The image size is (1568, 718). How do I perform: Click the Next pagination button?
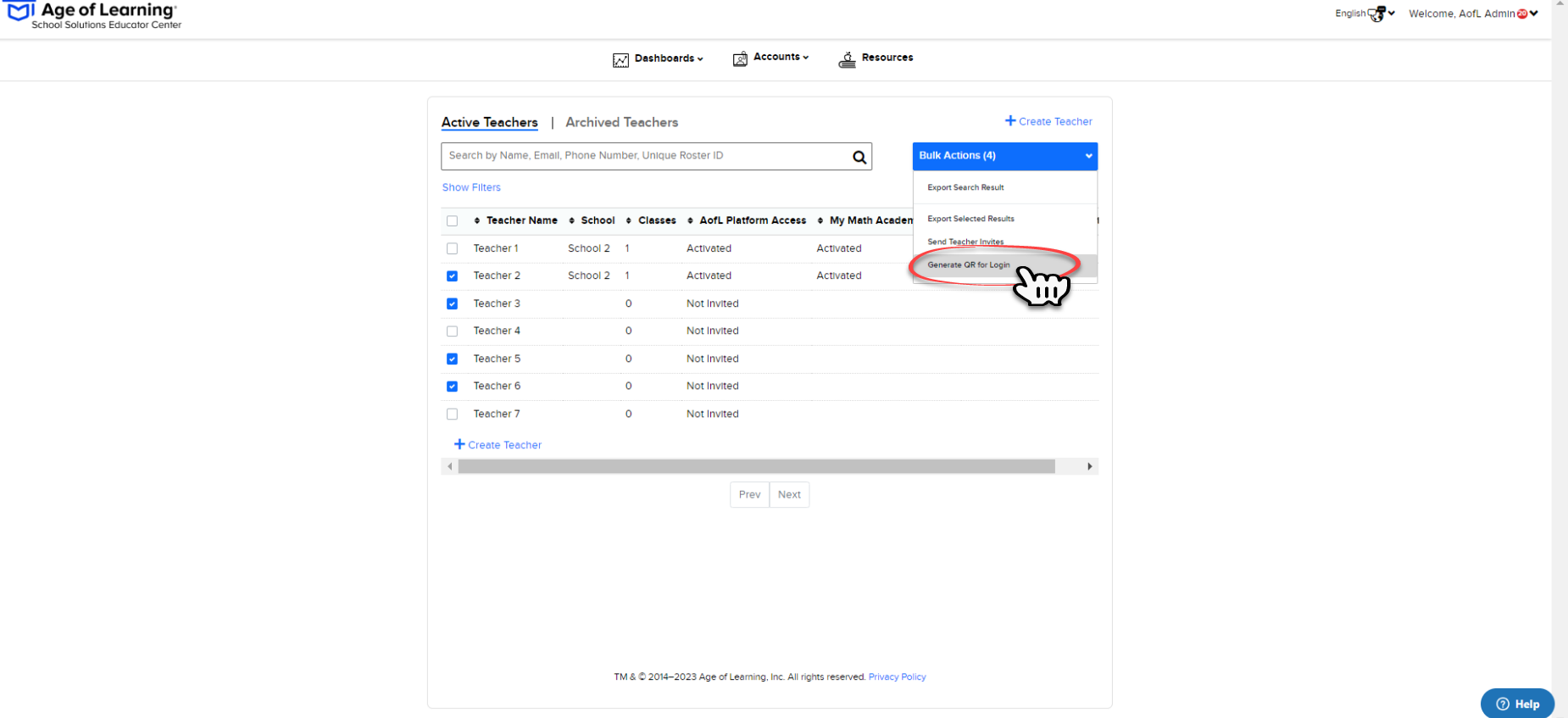(x=789, y=495)
